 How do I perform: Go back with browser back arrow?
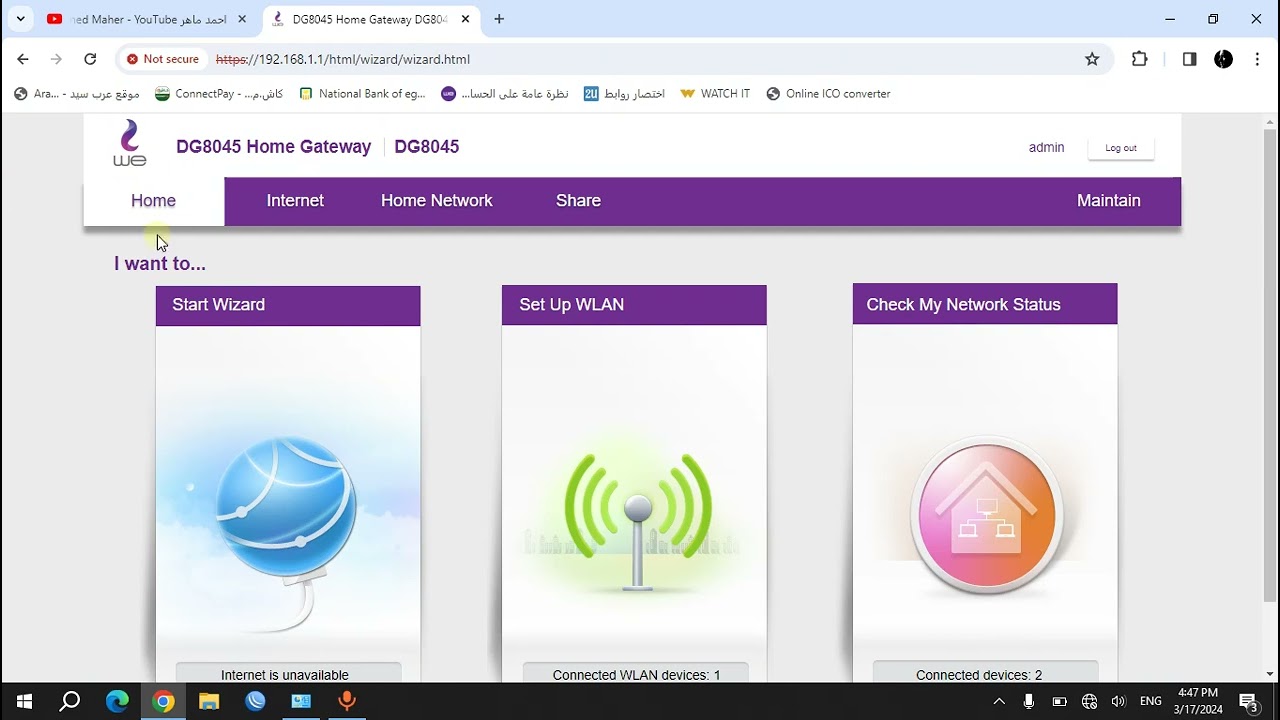click(x=23, y=59)
